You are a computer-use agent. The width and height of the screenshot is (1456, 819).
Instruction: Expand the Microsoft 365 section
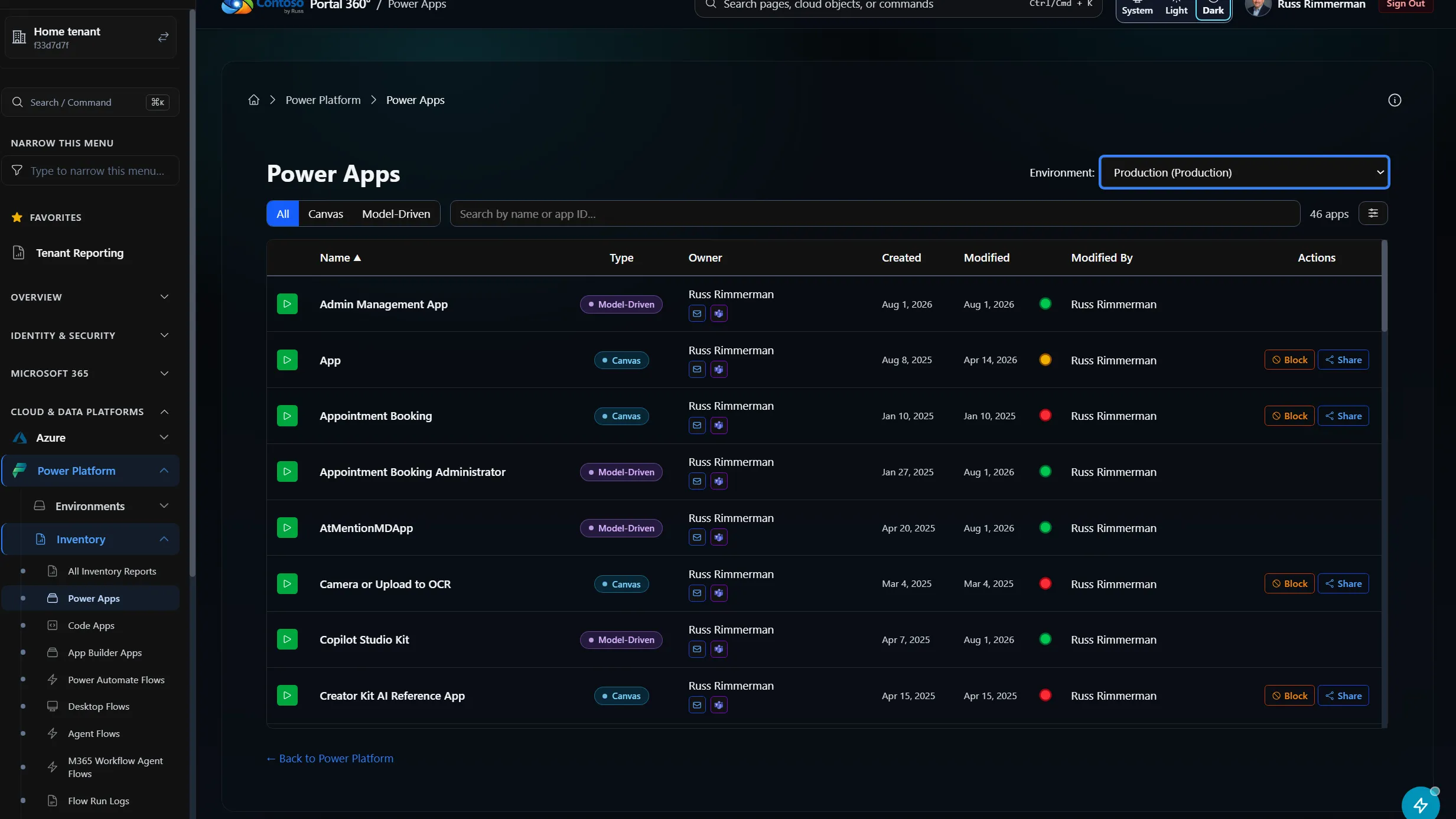[90, 373]
